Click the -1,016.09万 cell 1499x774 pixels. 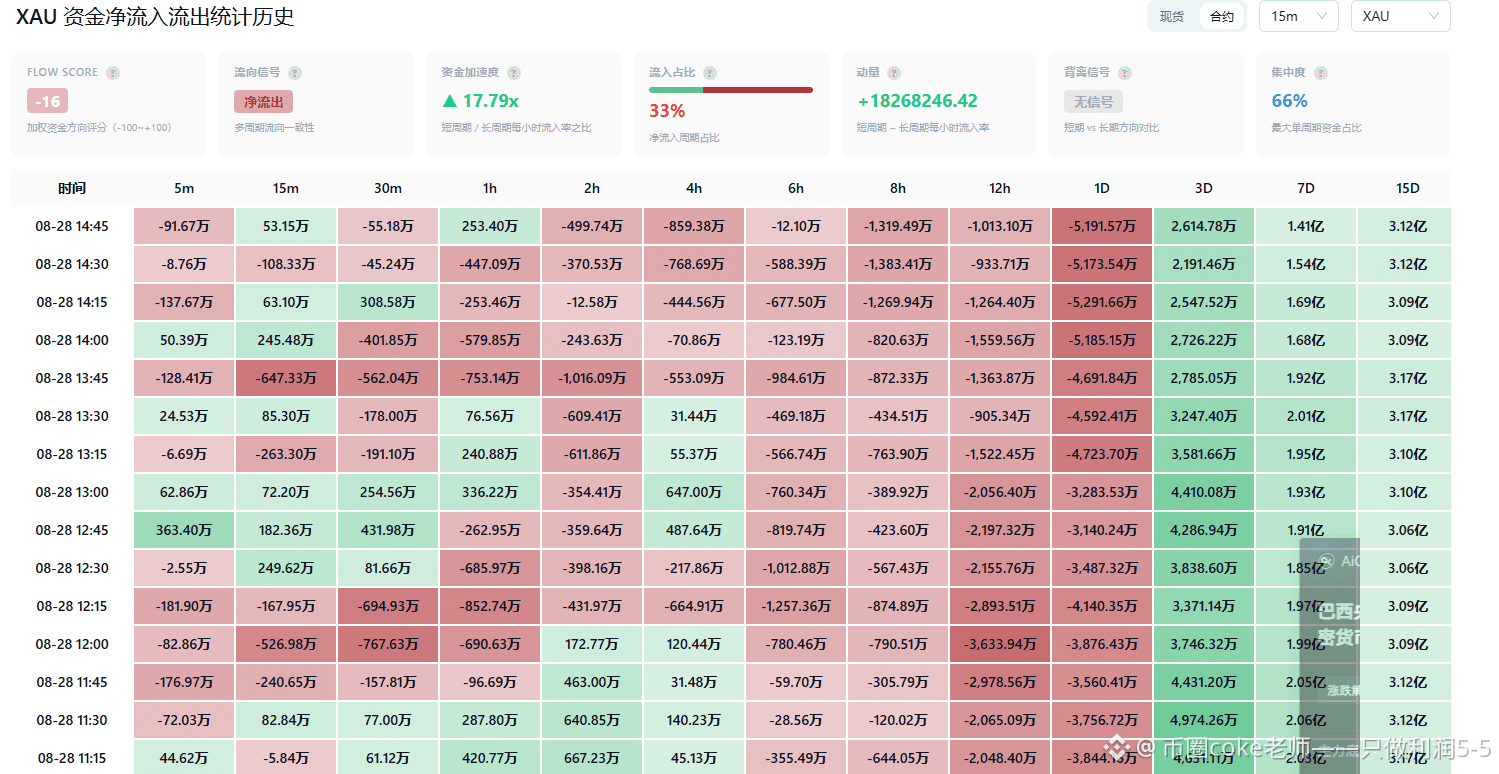pos(592,378)
